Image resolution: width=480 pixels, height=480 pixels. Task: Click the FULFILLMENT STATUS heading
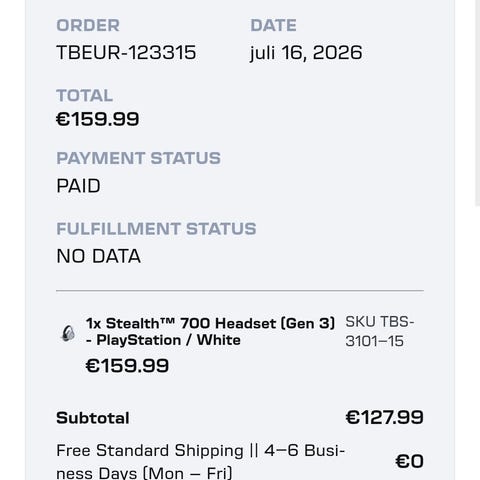pos(156,229)
